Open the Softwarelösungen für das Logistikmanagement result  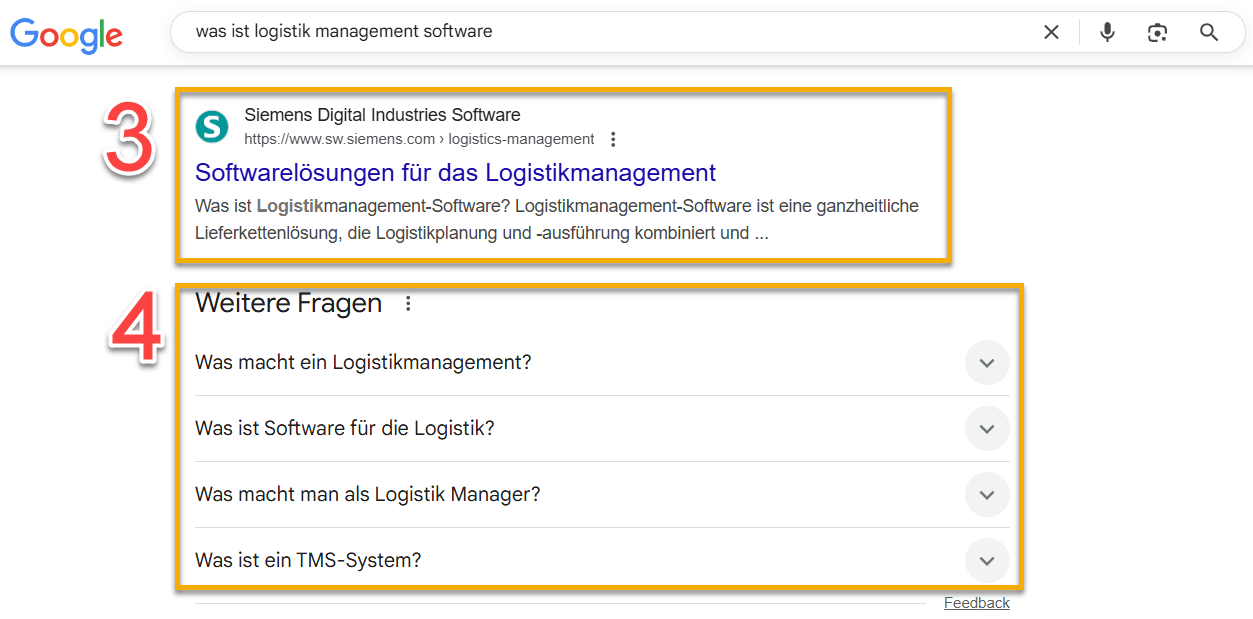(x=455, y=172)
